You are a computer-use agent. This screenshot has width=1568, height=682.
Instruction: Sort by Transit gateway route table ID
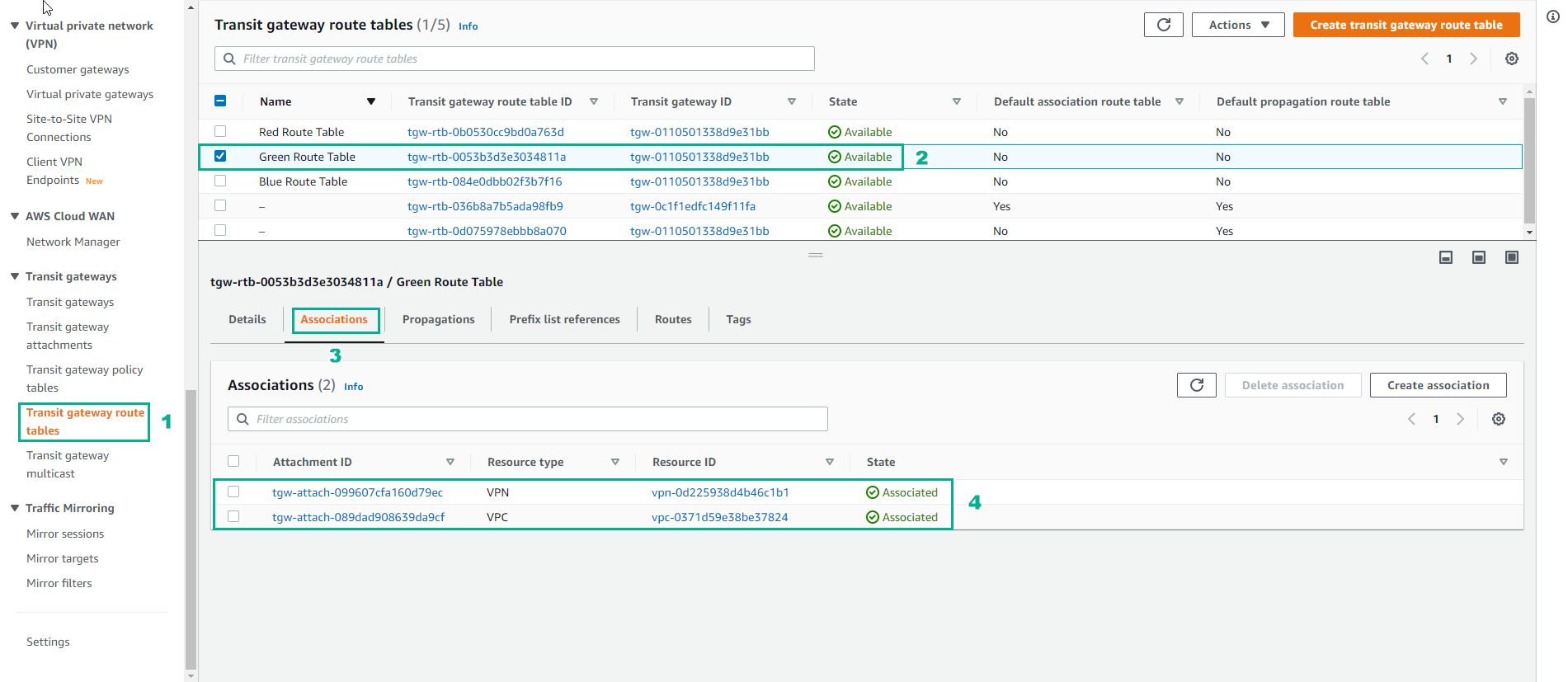tap(594, 101)
